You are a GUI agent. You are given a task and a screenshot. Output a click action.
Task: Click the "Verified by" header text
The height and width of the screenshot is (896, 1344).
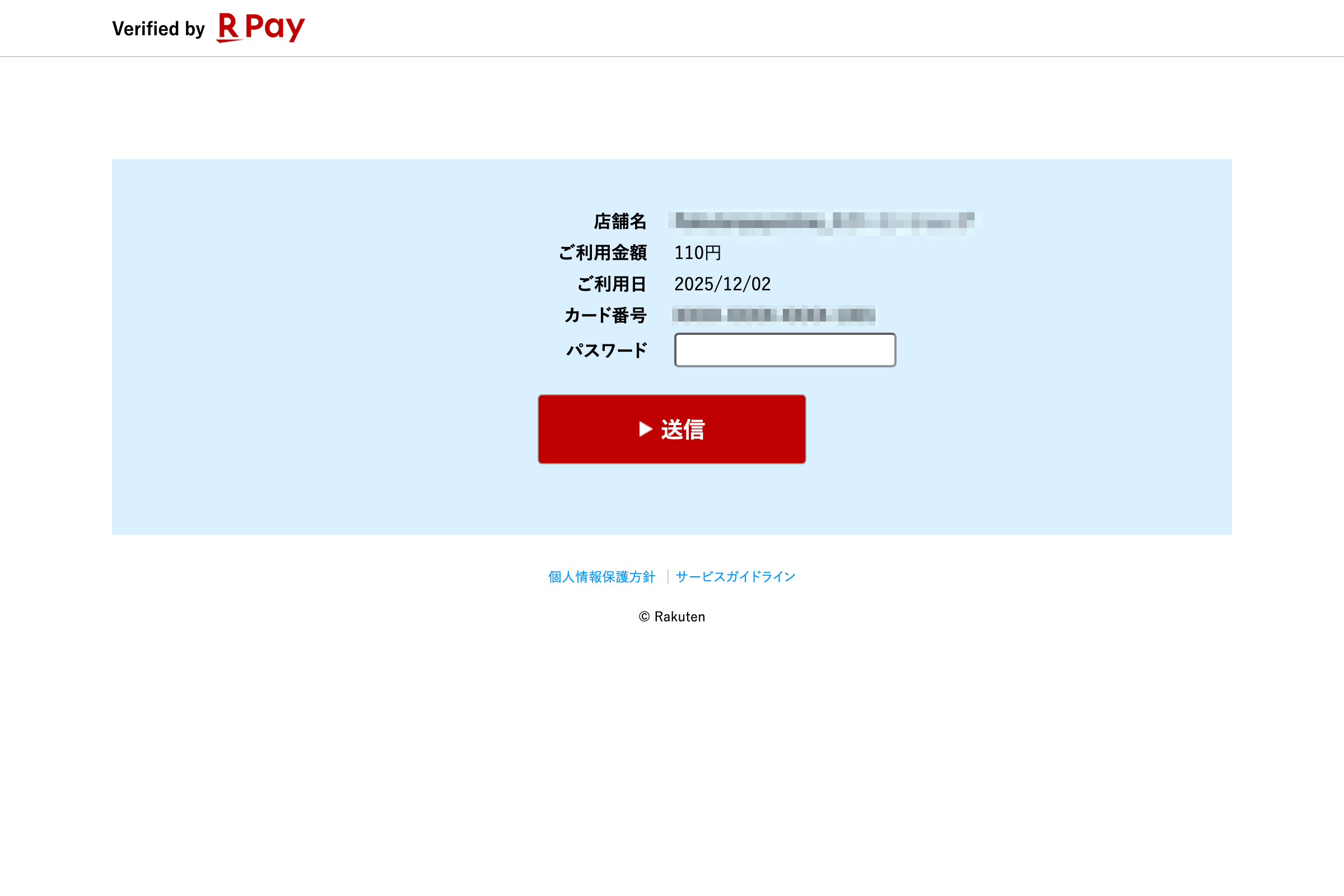(x=158, y=29)
